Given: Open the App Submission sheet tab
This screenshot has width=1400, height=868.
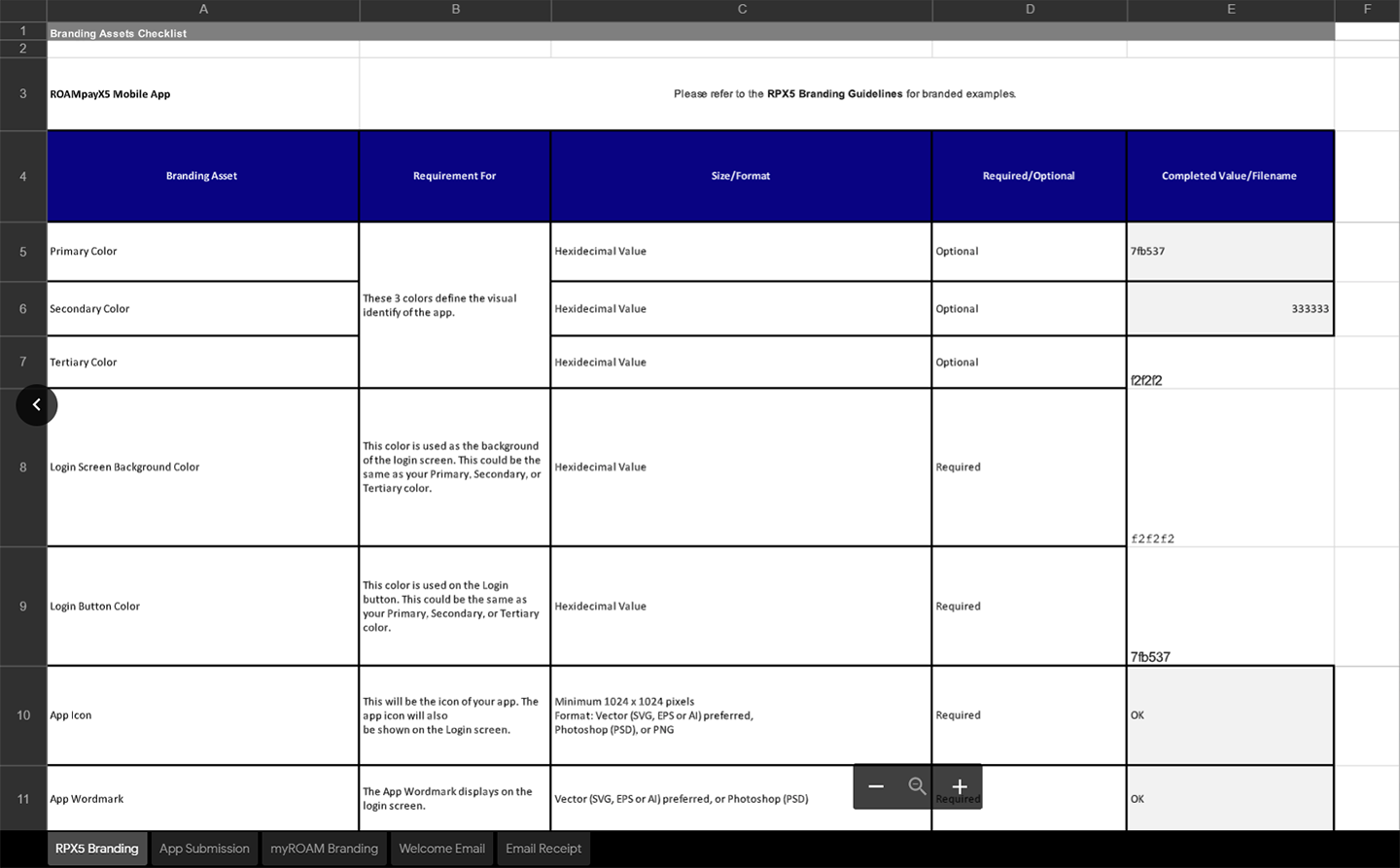Looking at the screenshot, I should pos(204,849).
